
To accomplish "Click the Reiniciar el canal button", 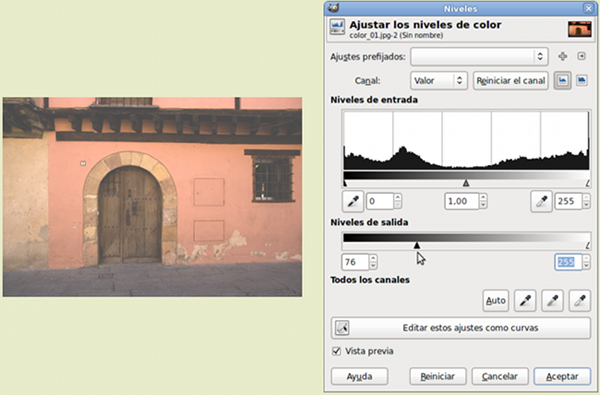I will pyautogui.click(x=510, y=81).
